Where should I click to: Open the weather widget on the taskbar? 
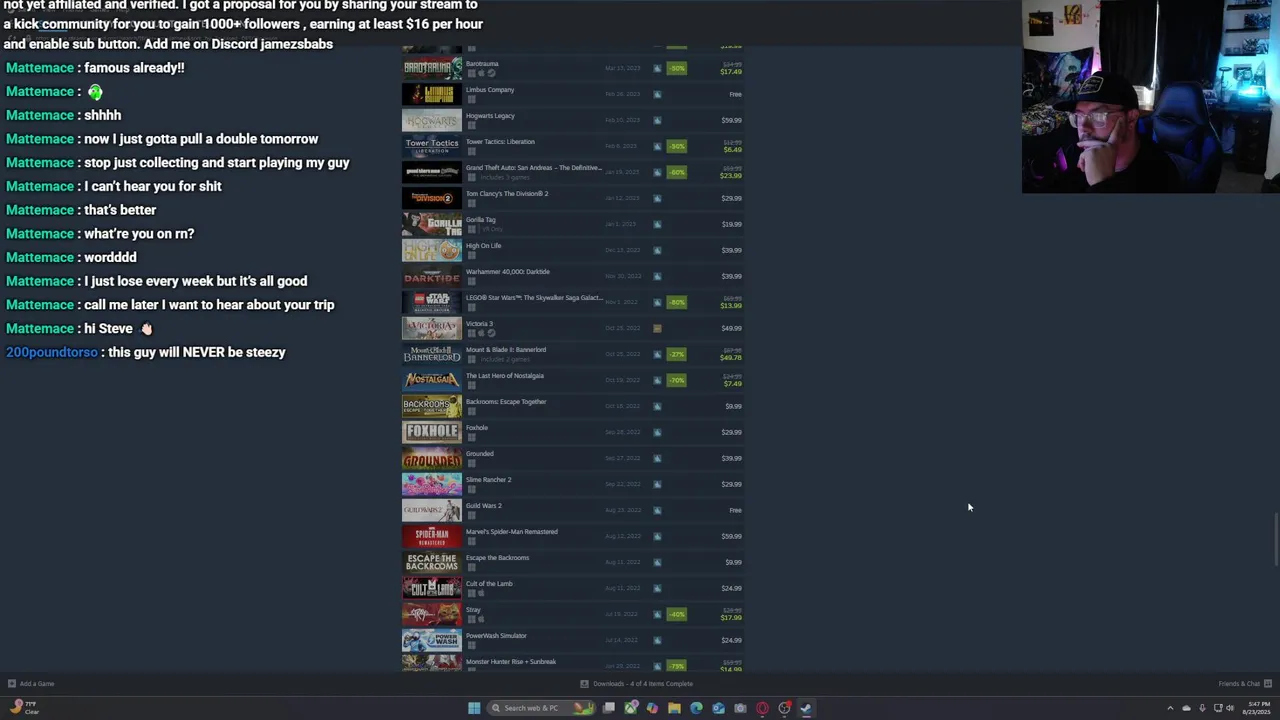[24, 708]
